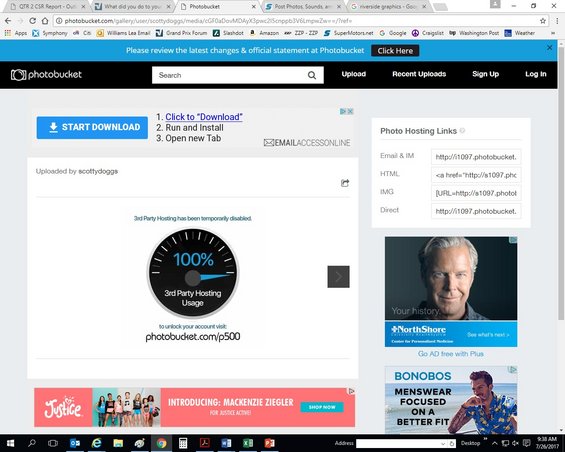Image resolution: width=565 pixels, height=452 pixels.
Task: Open Adobe Acrobat from taskbar
Action: pos(205,443)
